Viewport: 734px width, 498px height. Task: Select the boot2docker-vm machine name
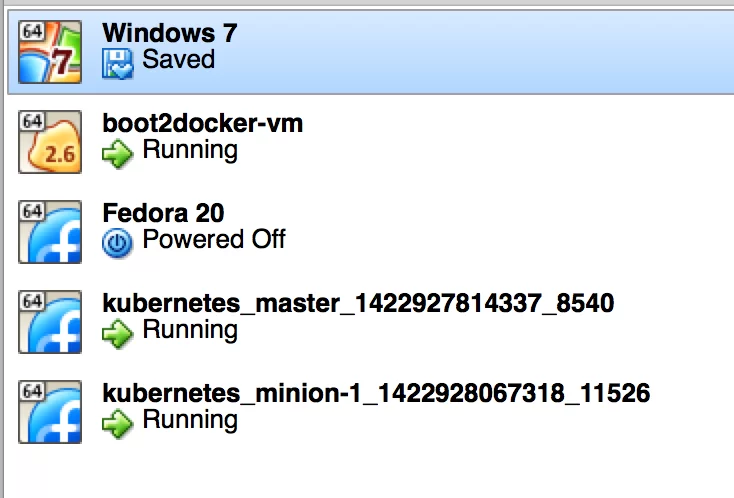click(x=203, y=123)
